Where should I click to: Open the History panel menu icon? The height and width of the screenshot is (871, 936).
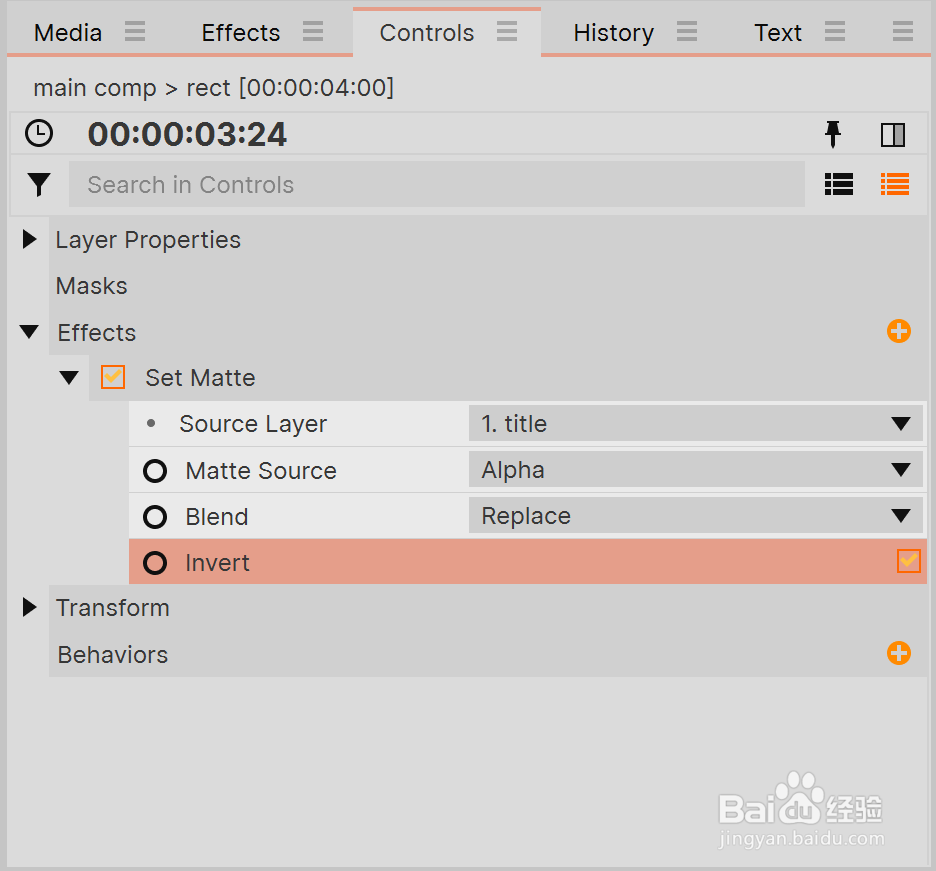coord(687,31)
